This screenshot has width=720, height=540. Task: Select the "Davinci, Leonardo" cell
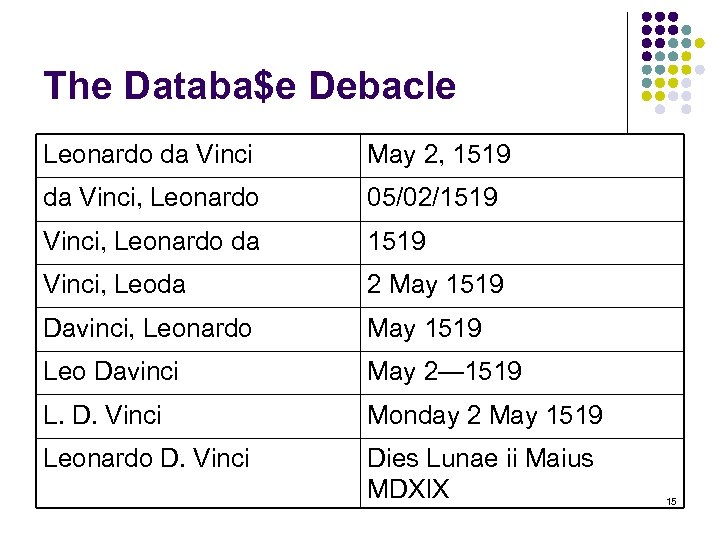(148, 328)
